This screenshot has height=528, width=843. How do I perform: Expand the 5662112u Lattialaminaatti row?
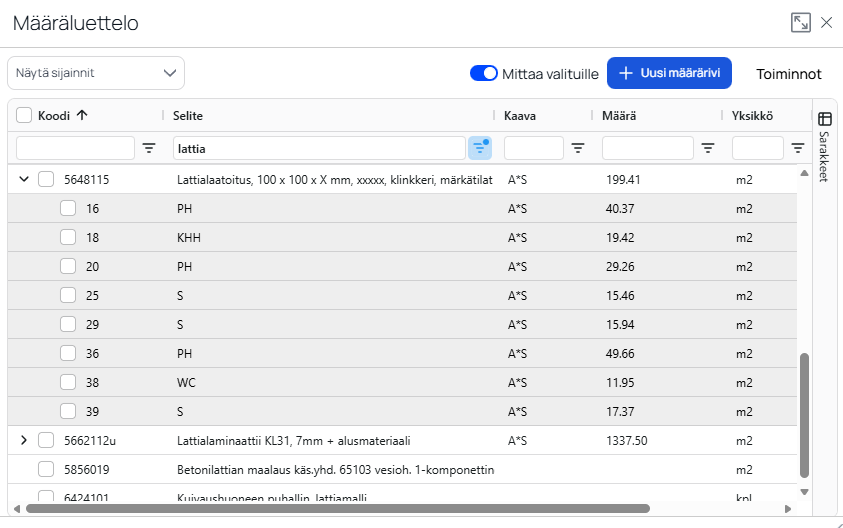point(25,440)
